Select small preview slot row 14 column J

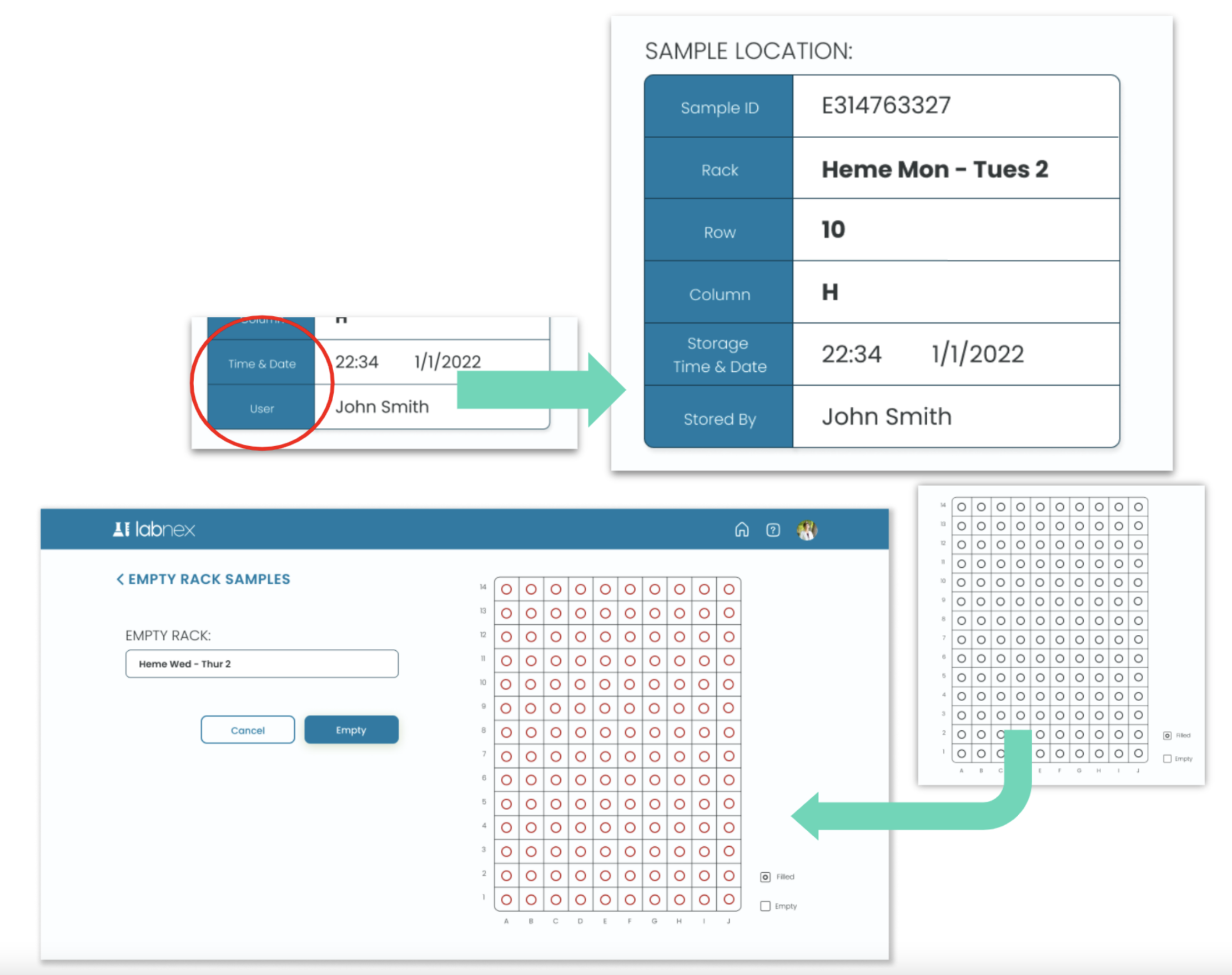pos(1138,507)
